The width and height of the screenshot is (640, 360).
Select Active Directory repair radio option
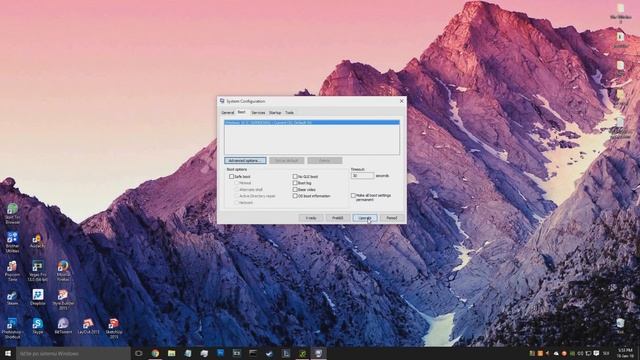coord(236,196)
